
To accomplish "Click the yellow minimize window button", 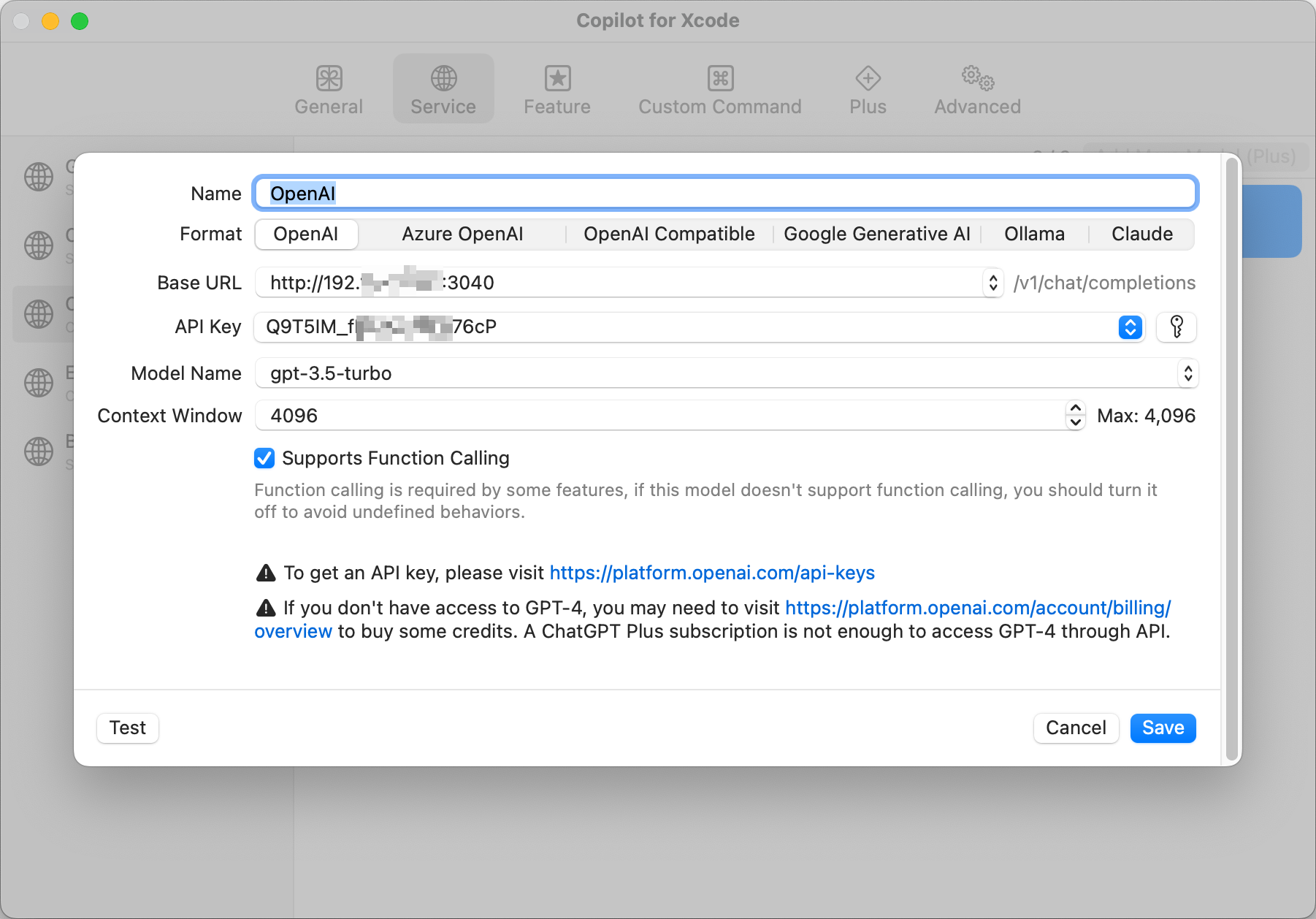I will (x=50, y=21).
